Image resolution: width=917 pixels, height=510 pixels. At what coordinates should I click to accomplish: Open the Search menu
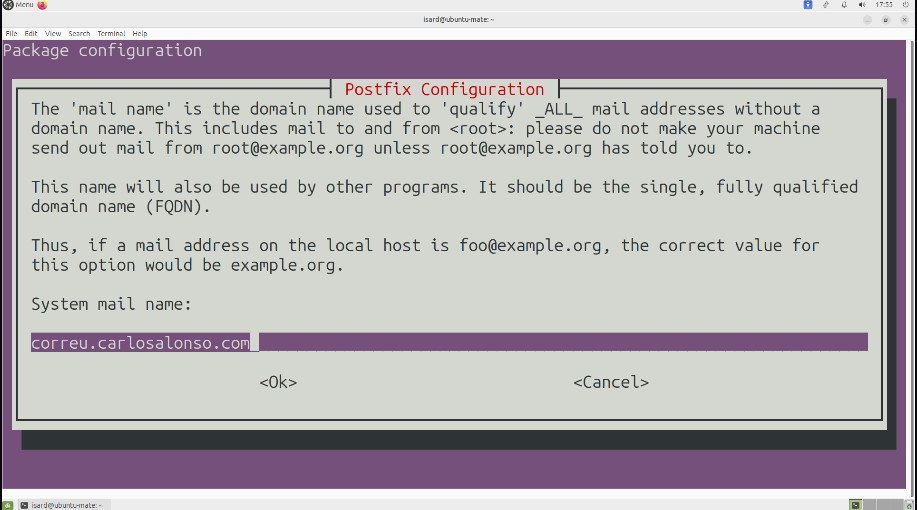click(79, 33)
